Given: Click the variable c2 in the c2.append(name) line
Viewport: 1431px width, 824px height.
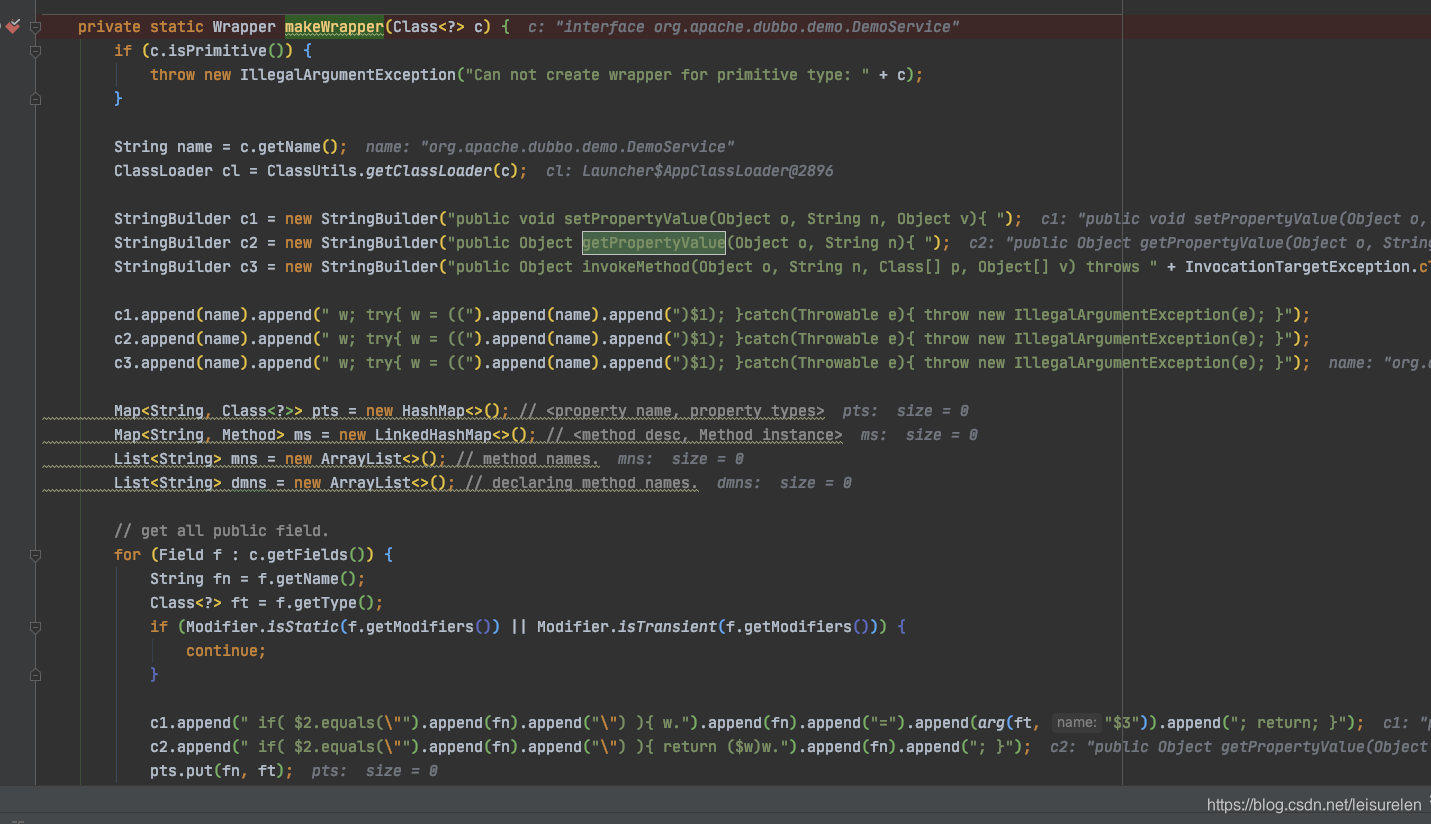Looking at the screenshot, I should click(x=123, y=339).
